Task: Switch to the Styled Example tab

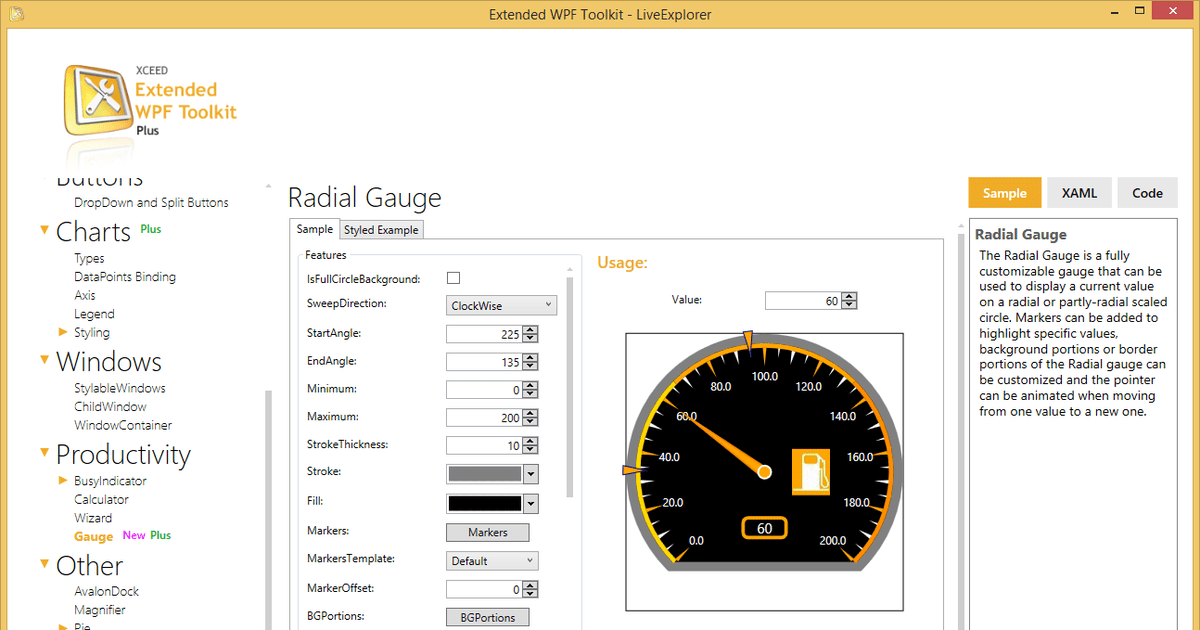Action: click(381, 229)
